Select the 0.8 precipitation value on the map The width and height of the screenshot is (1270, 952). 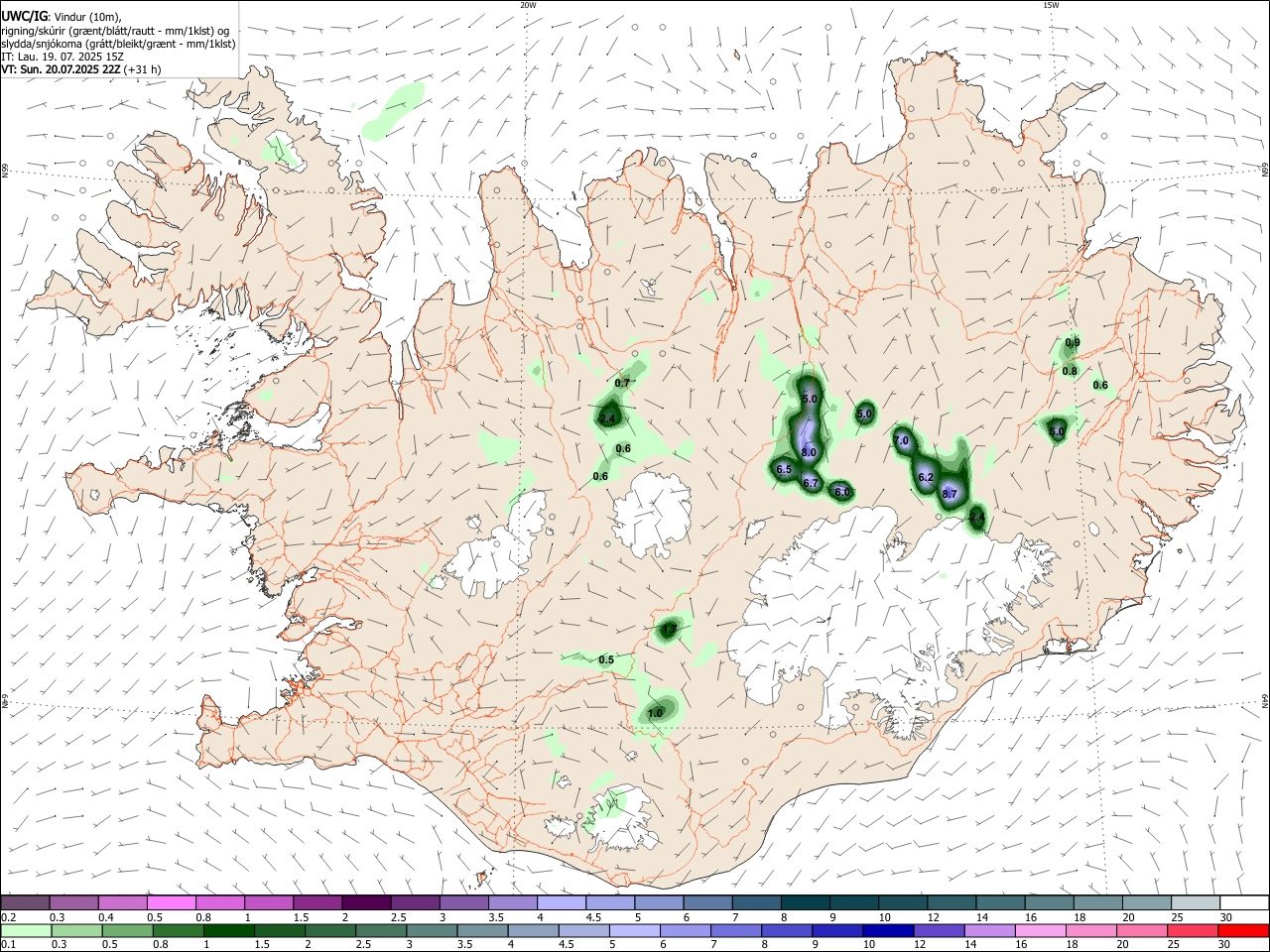[1070, 371]
